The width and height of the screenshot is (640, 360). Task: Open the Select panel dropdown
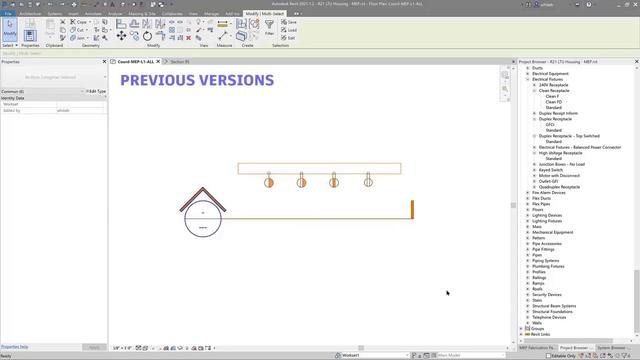[10, 45]
